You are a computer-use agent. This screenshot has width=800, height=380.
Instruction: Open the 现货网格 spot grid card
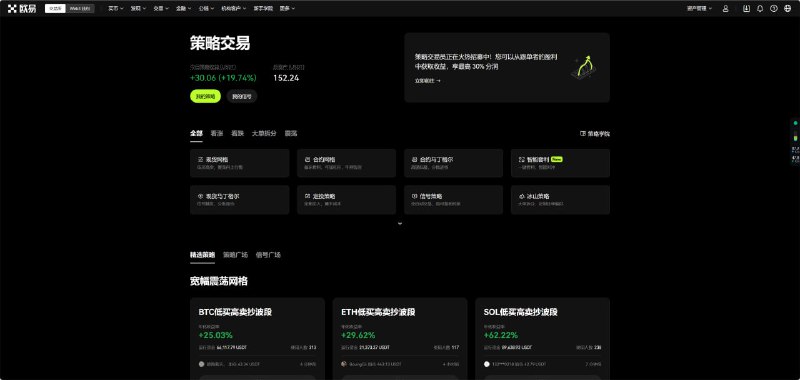click(240, 163)
